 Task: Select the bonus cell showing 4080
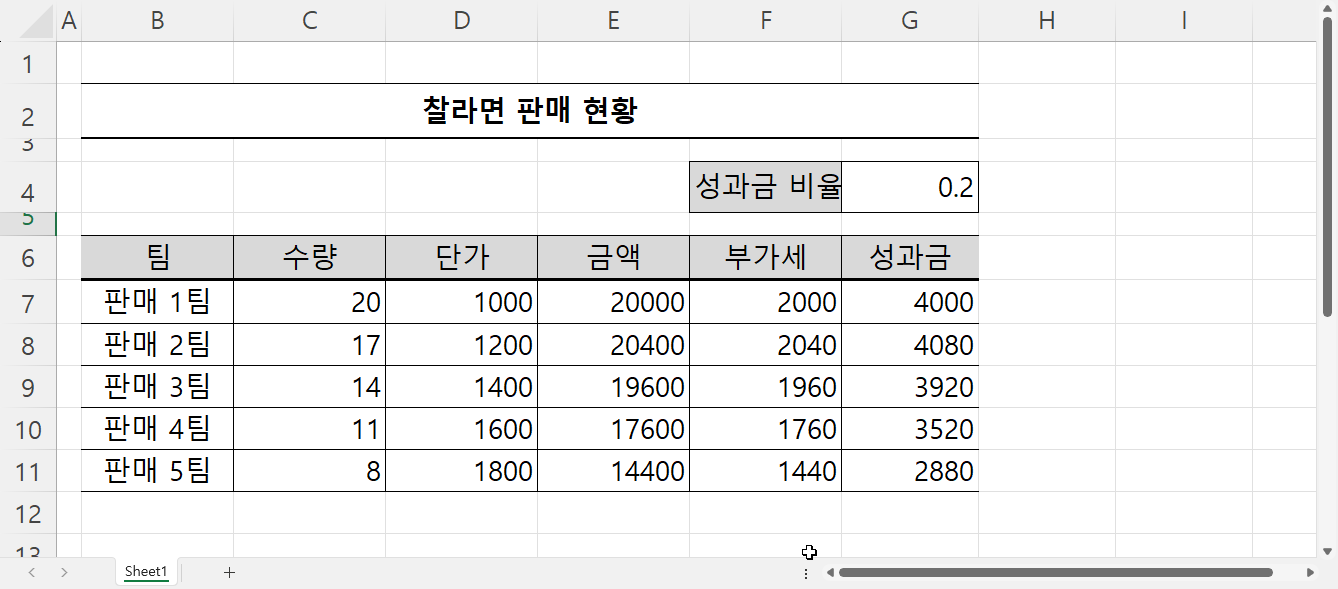910,345
